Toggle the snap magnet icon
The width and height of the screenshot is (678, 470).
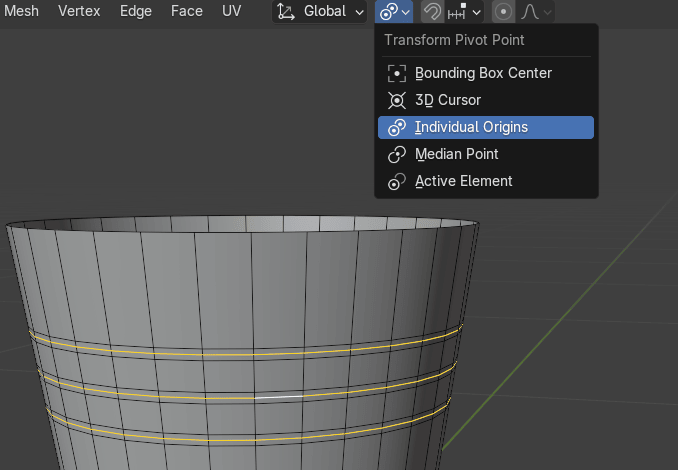tap(431, 12)
